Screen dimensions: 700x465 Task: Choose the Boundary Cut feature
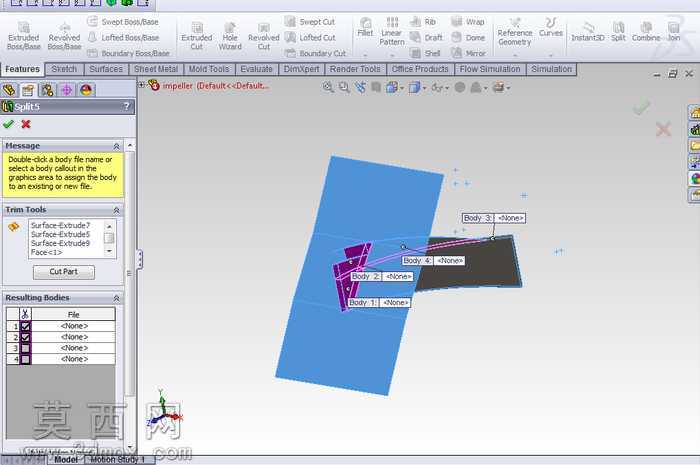click(316, 53)
